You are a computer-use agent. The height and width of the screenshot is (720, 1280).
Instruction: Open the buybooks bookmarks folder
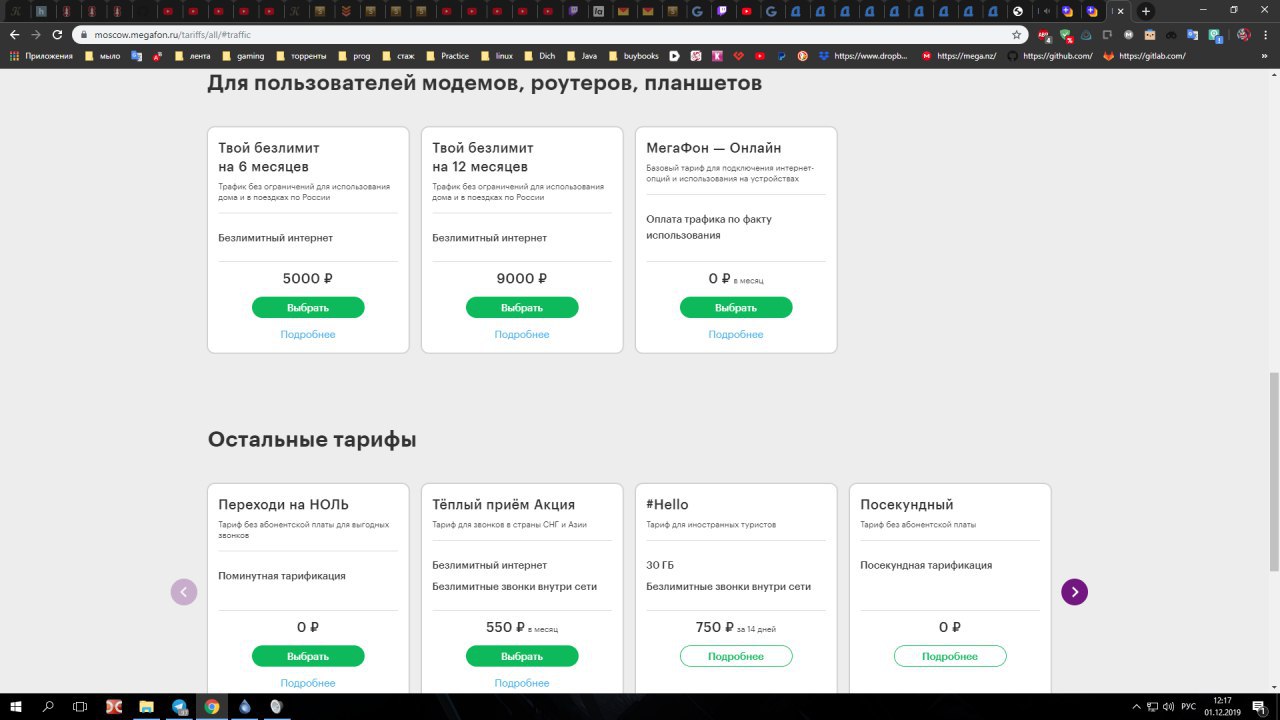pos(633,56)
